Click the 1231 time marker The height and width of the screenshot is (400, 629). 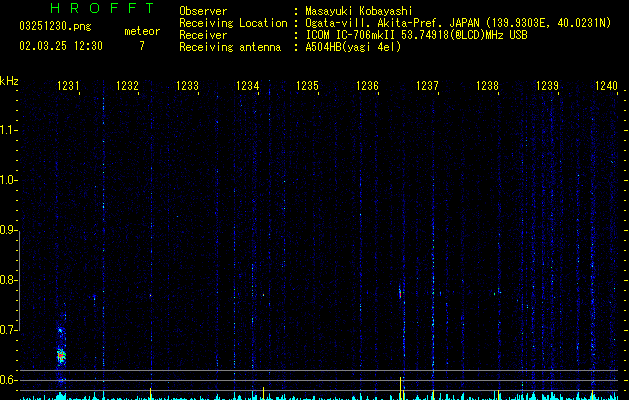coord(68,85)
